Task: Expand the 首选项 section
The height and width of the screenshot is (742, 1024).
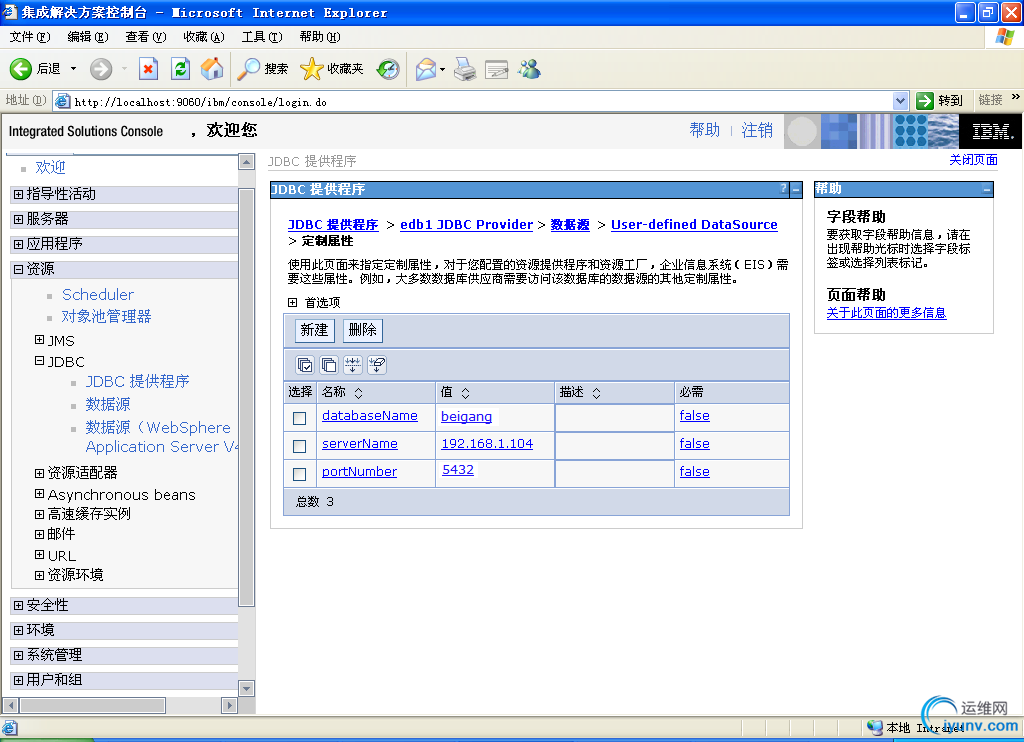Action: click(x=293, y=302)
